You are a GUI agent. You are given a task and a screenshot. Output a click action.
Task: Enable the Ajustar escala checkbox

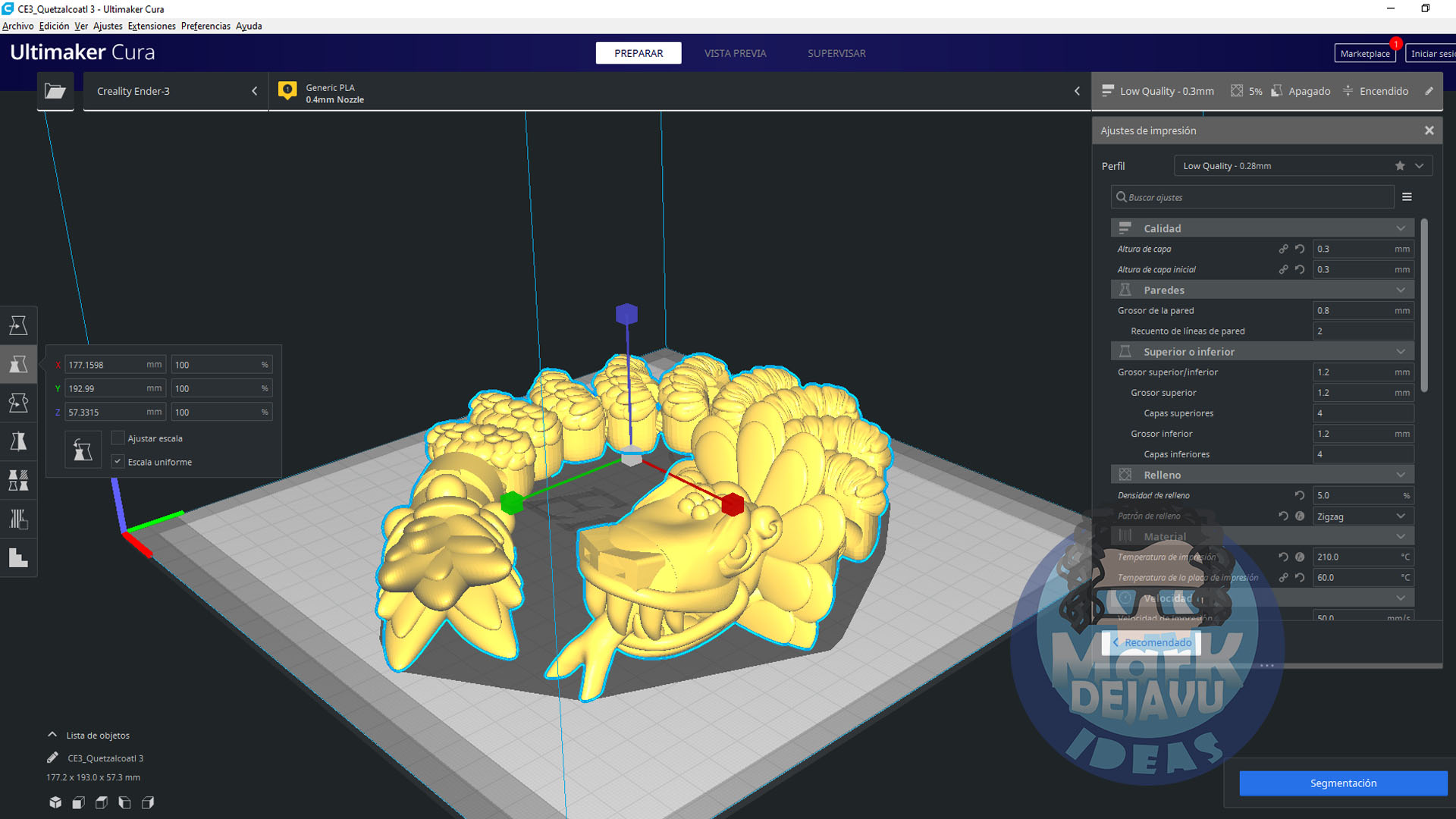tap(118, 438)
